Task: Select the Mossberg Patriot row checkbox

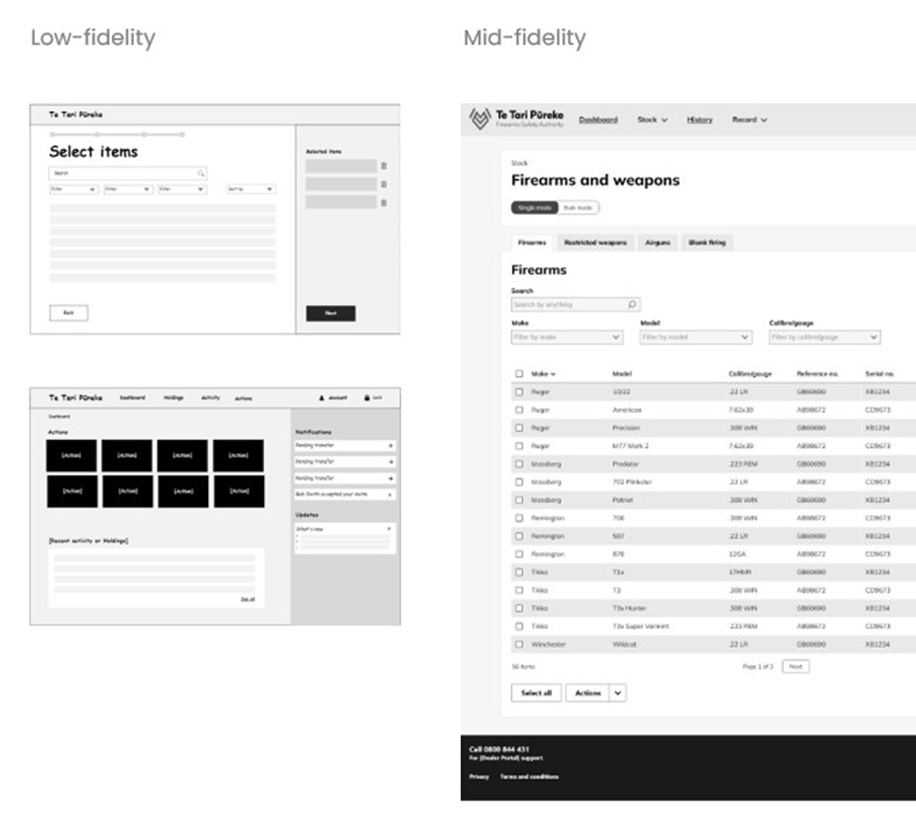Action: click(x=519, y=500)
